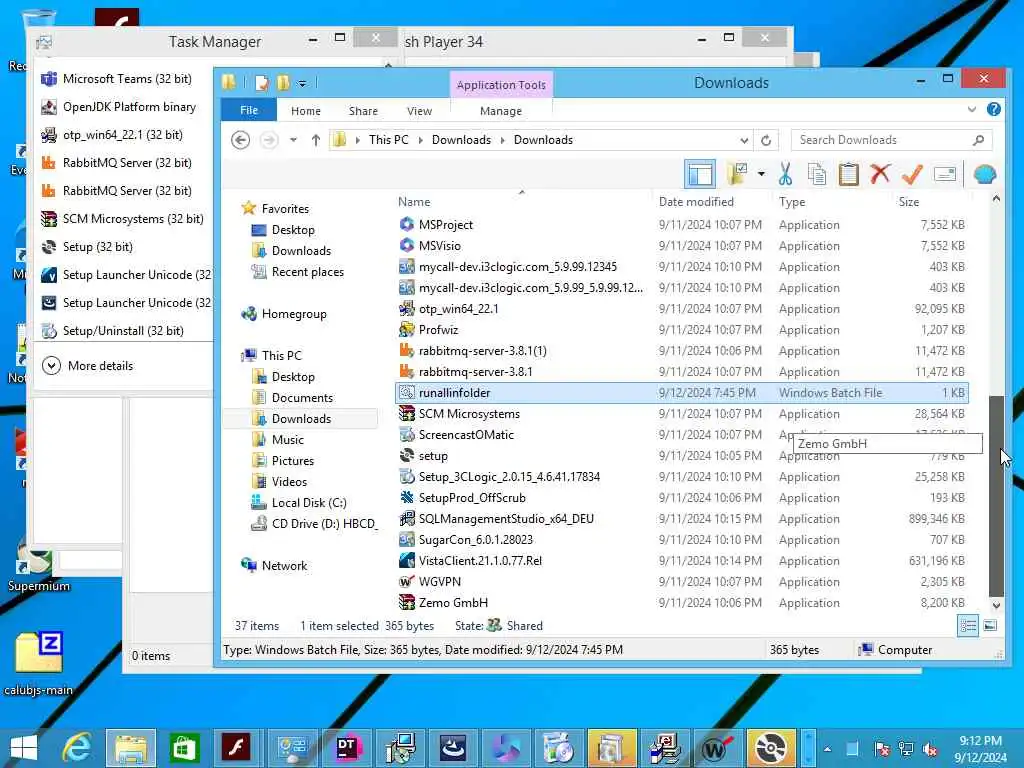Open the address bar history dropdown
This screenshot has height=768, width=1024.
pos(744,140)
